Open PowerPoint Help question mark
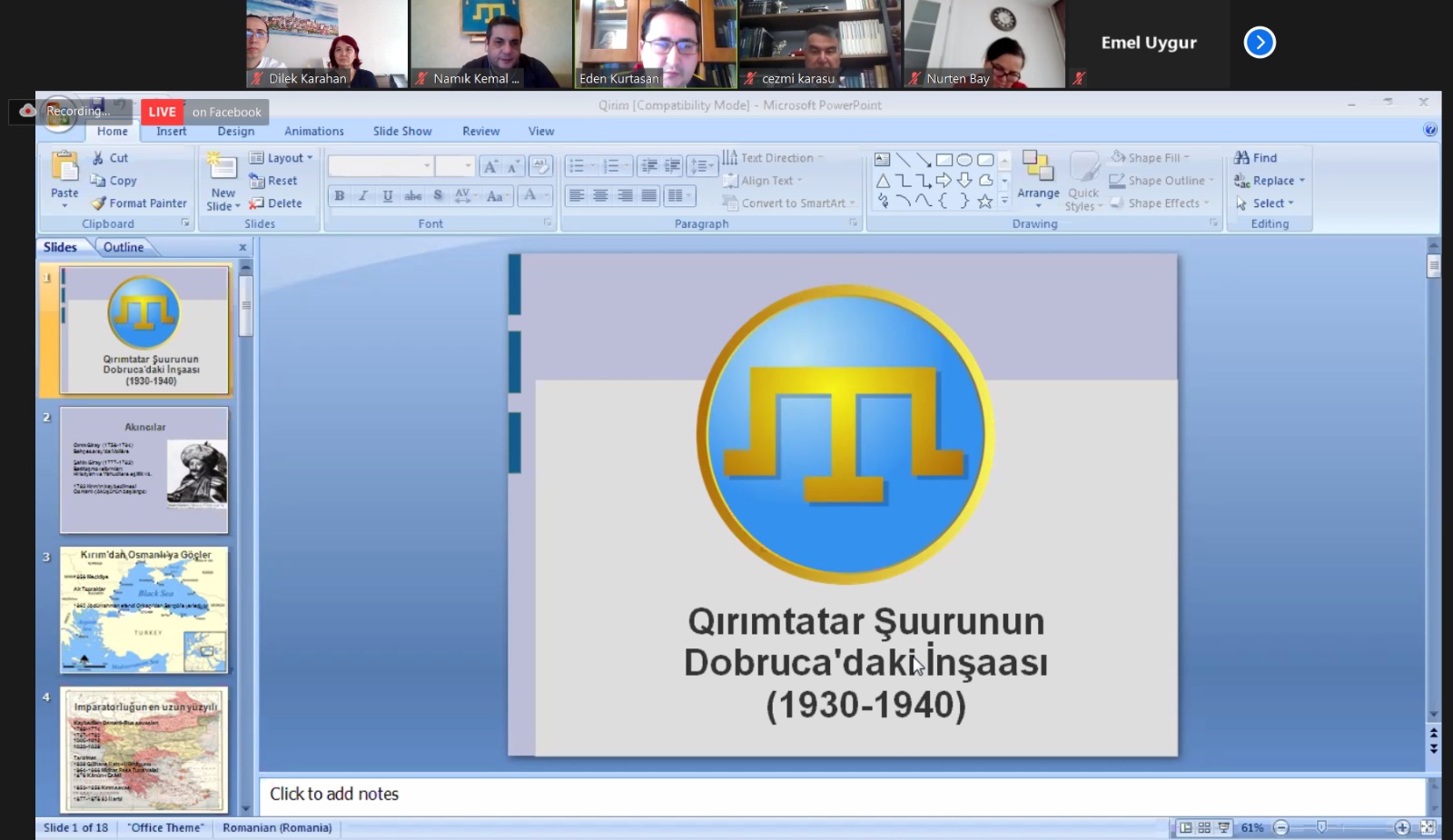The width and height of the screenshot is (1453, 840). 1429,130
